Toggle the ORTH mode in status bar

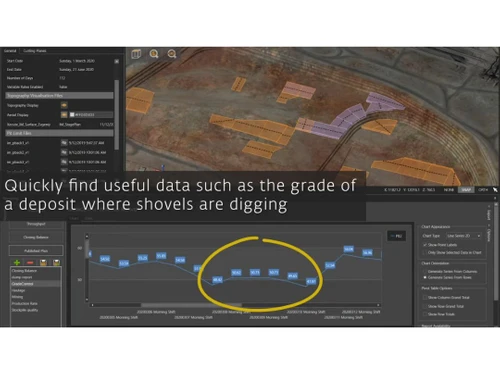tap(483, 189)
